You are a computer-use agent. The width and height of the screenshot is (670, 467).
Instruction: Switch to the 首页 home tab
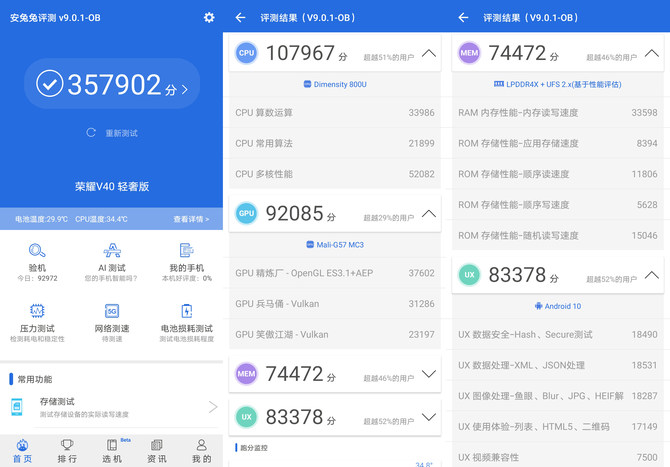(22, 451)
